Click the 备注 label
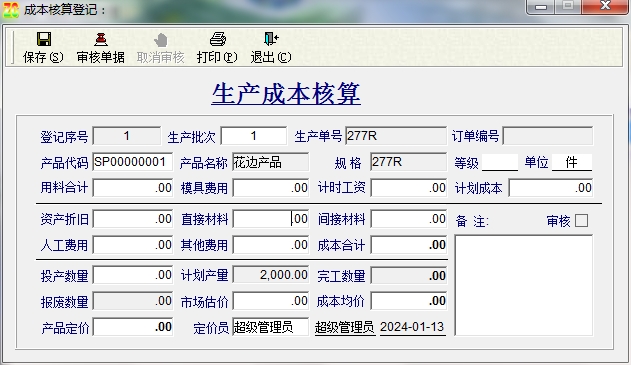Screen dimensions: 631x365 [472, 221]
